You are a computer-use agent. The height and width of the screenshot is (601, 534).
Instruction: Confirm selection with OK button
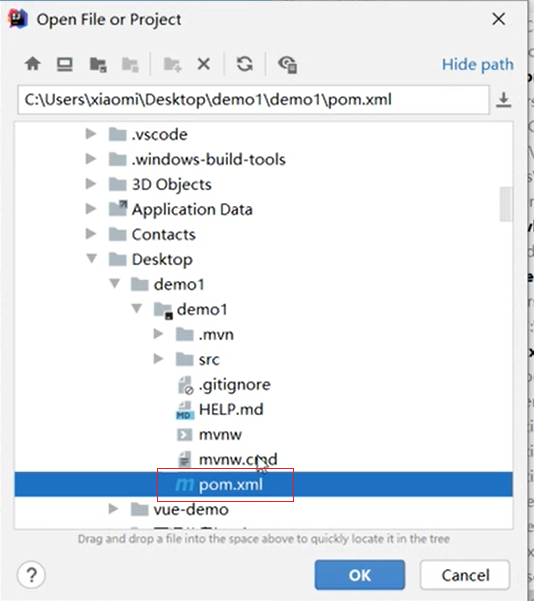pyautogui.click(x=360, y=575)
